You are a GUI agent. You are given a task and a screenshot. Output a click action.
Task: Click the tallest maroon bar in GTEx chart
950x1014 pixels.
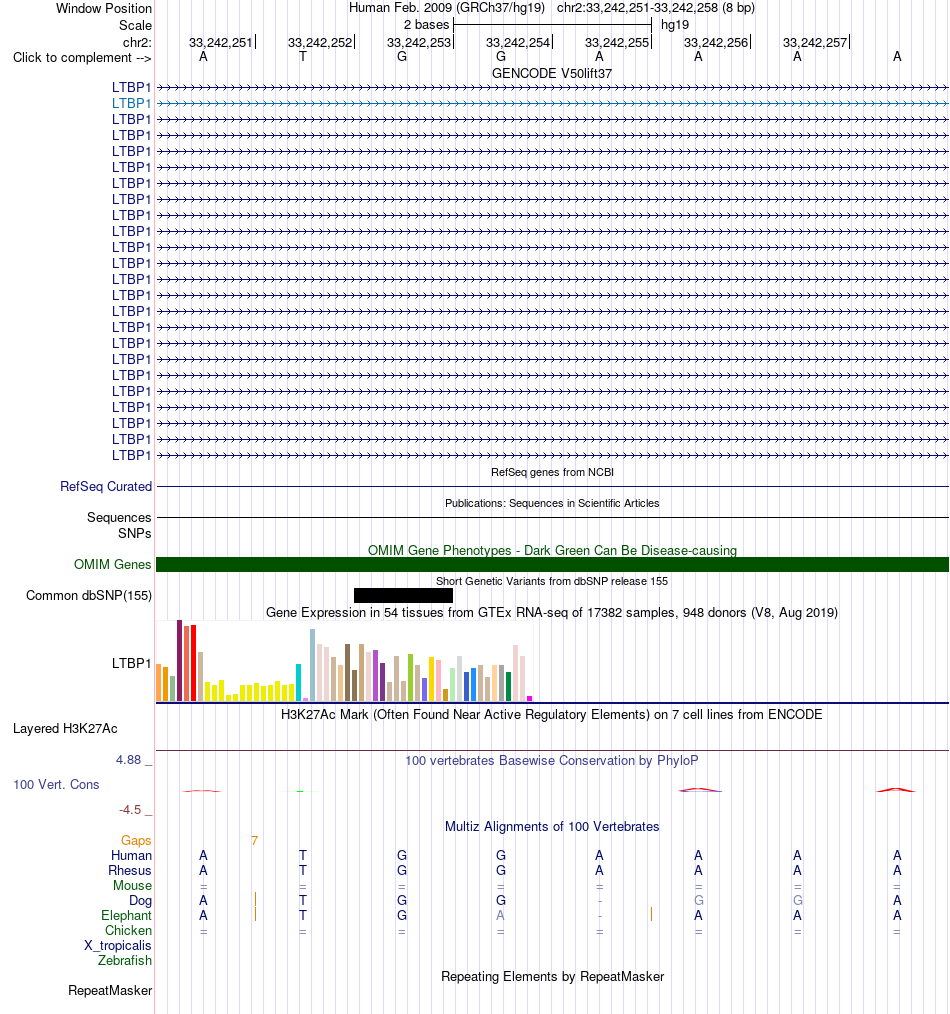(180, 660)
